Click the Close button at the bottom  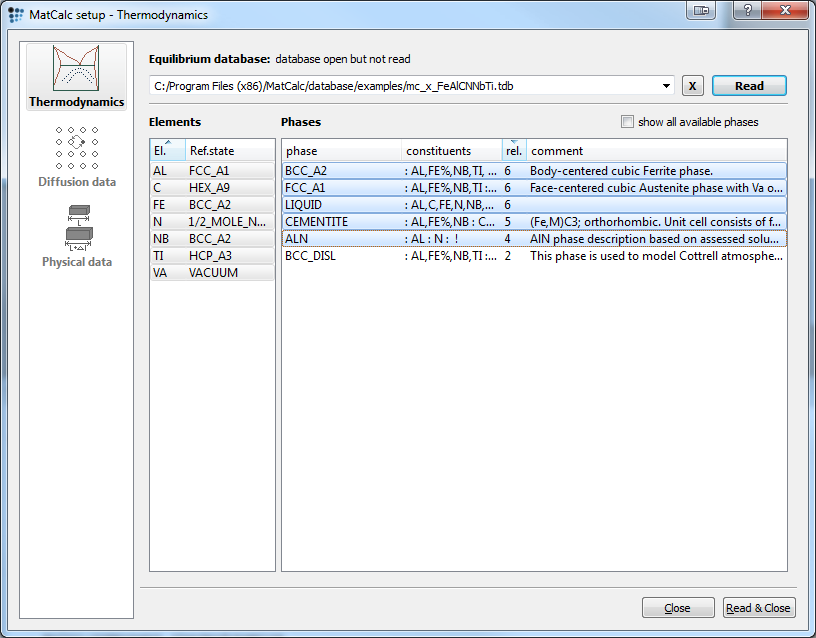point(677,608)
